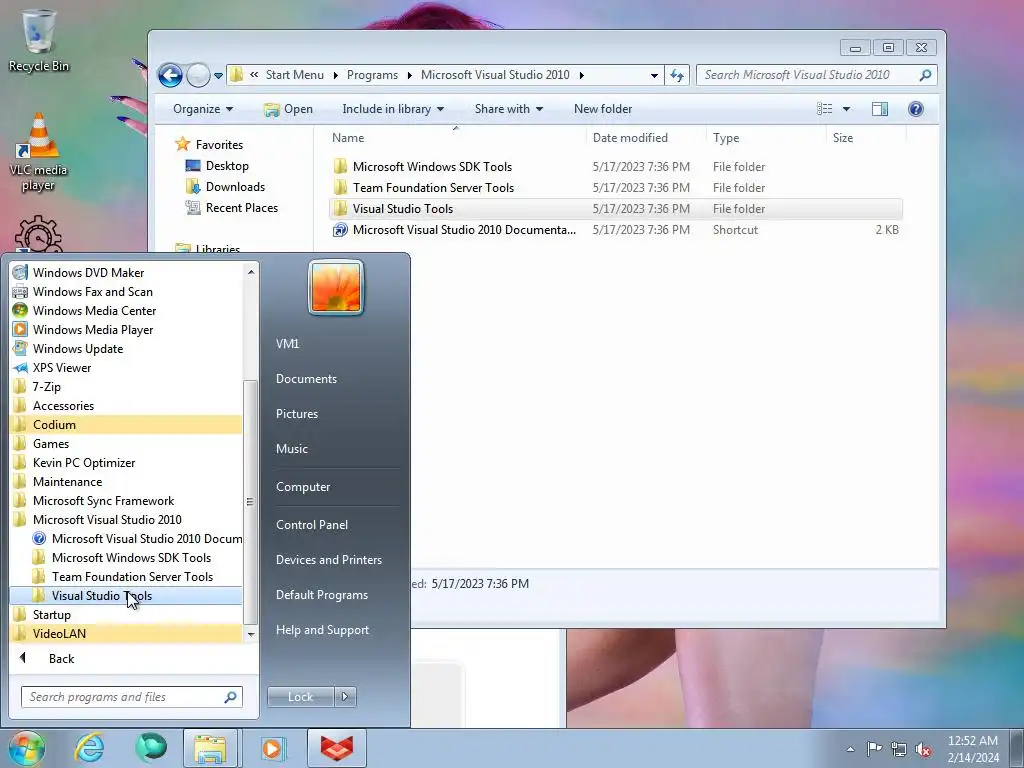Screen dimensions: 1024x768
Task: Open the Organize menu
Action: pos(202,109)
